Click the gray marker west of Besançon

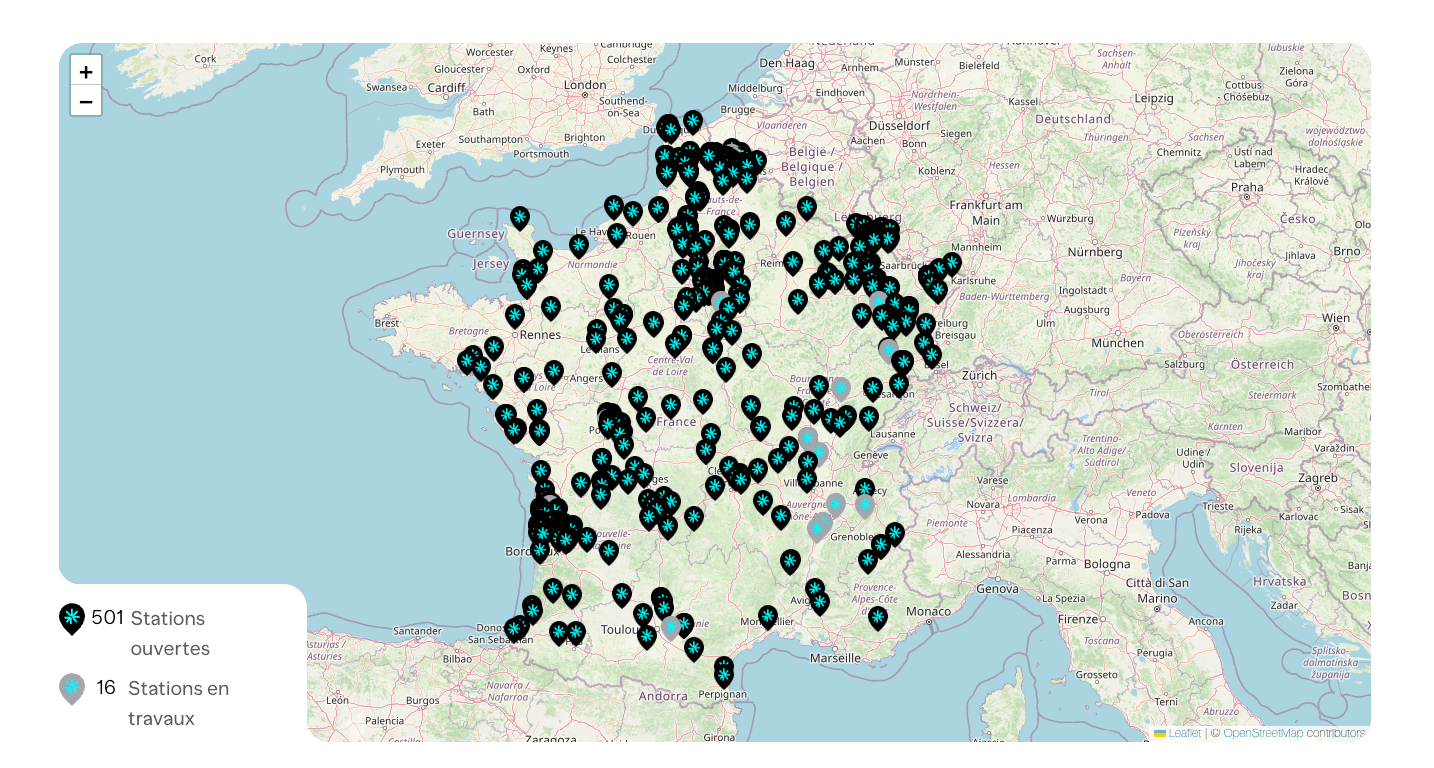tap(841, 388)
